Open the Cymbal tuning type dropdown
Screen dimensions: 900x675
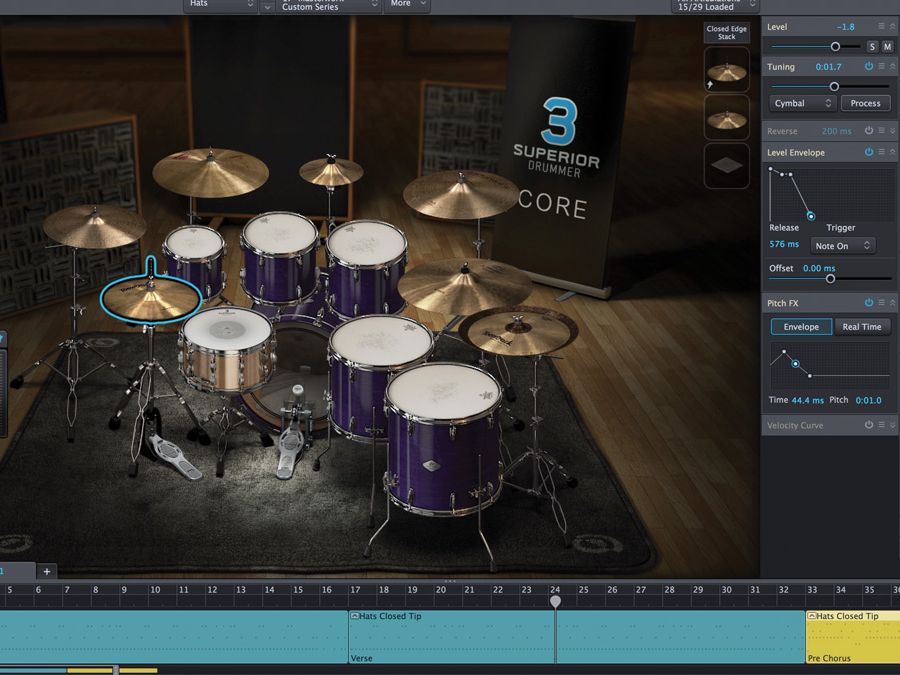[x=802, y=103]
